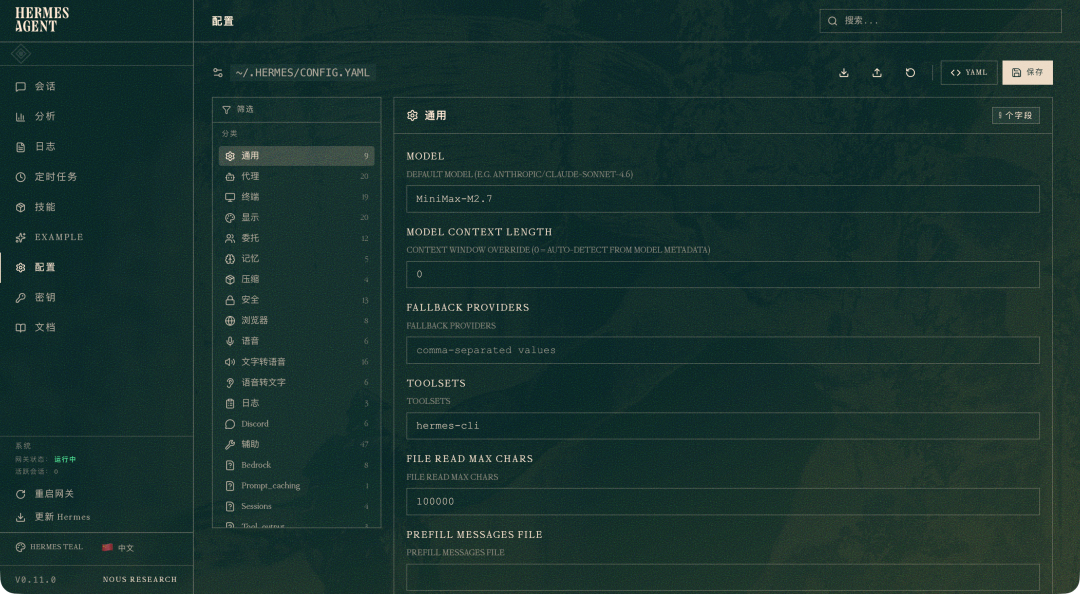
Task: Select the Prompt_caching category
Action: tap(296, 486)
